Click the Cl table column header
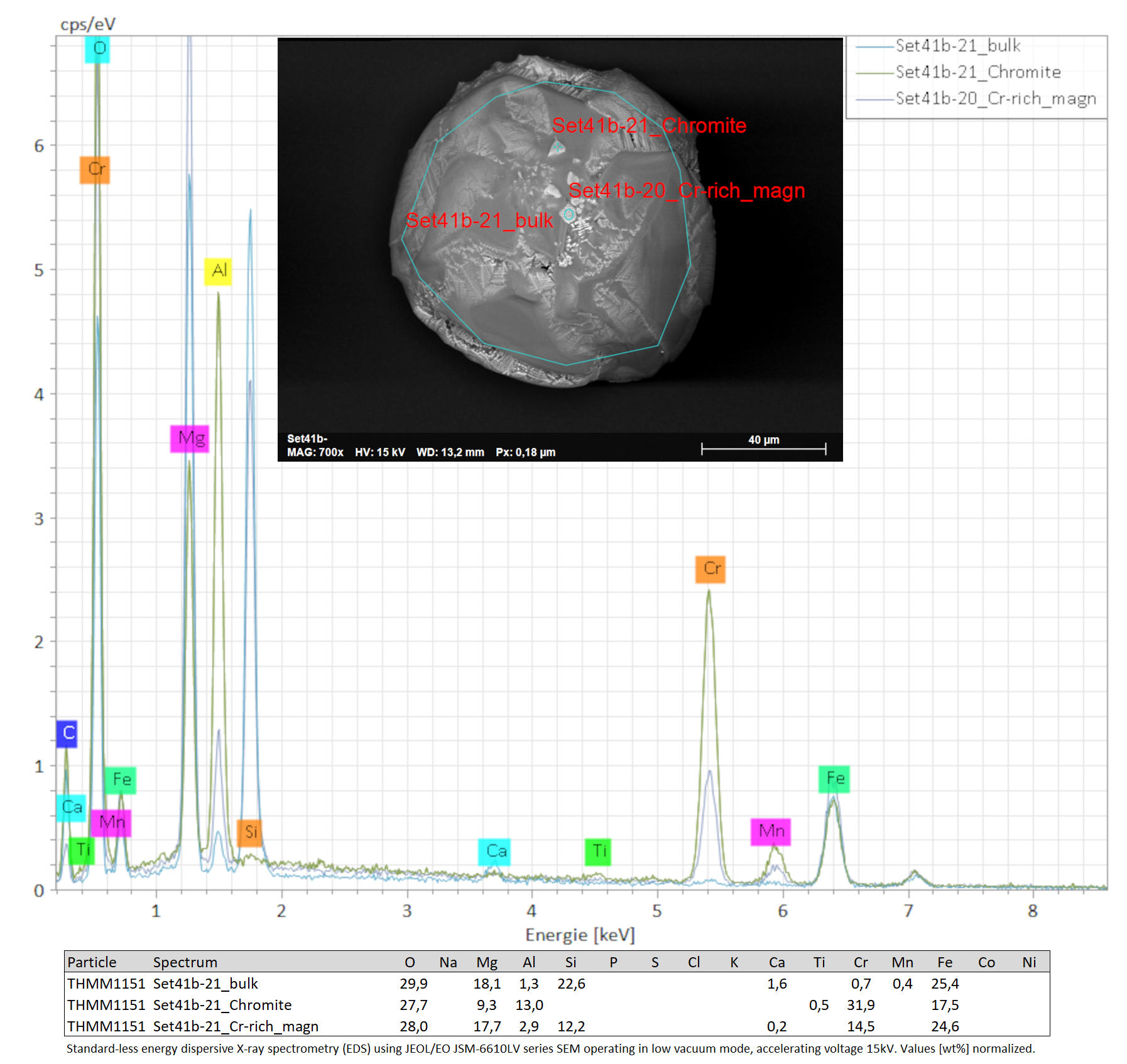Viewport: 1127px width, 1064px height. (x=694, y=962)
